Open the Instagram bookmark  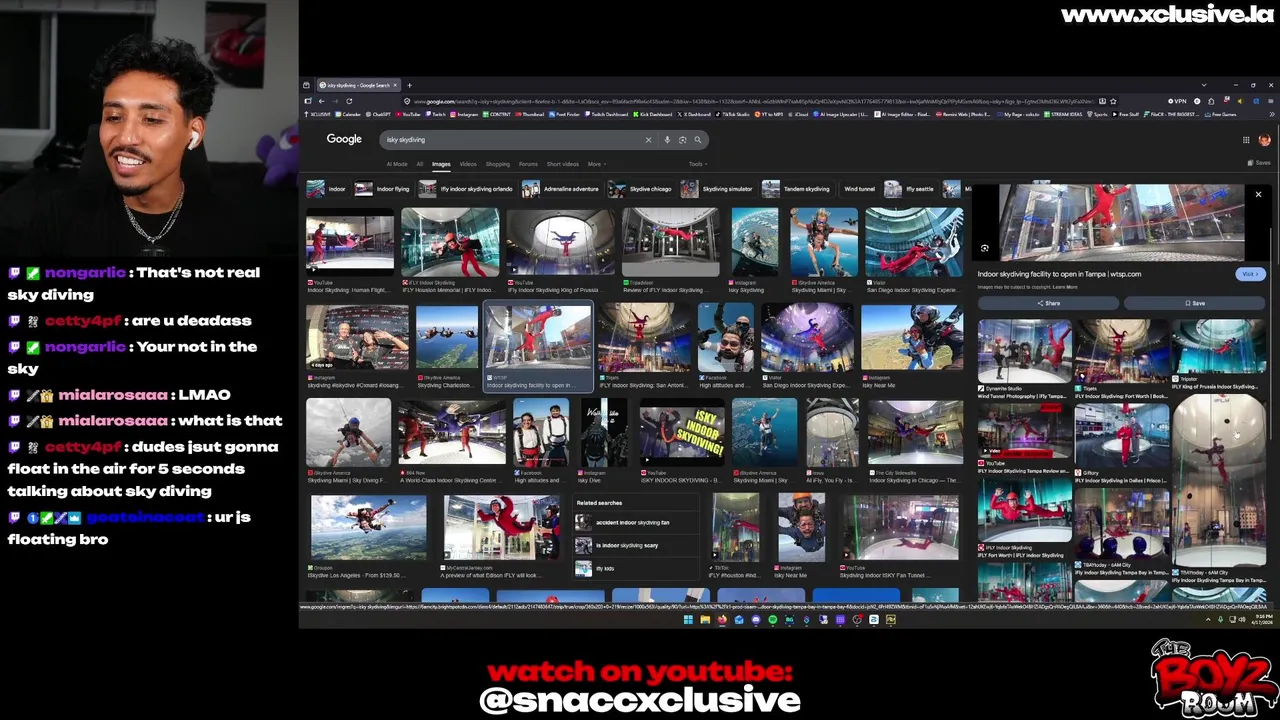[465, 114]
